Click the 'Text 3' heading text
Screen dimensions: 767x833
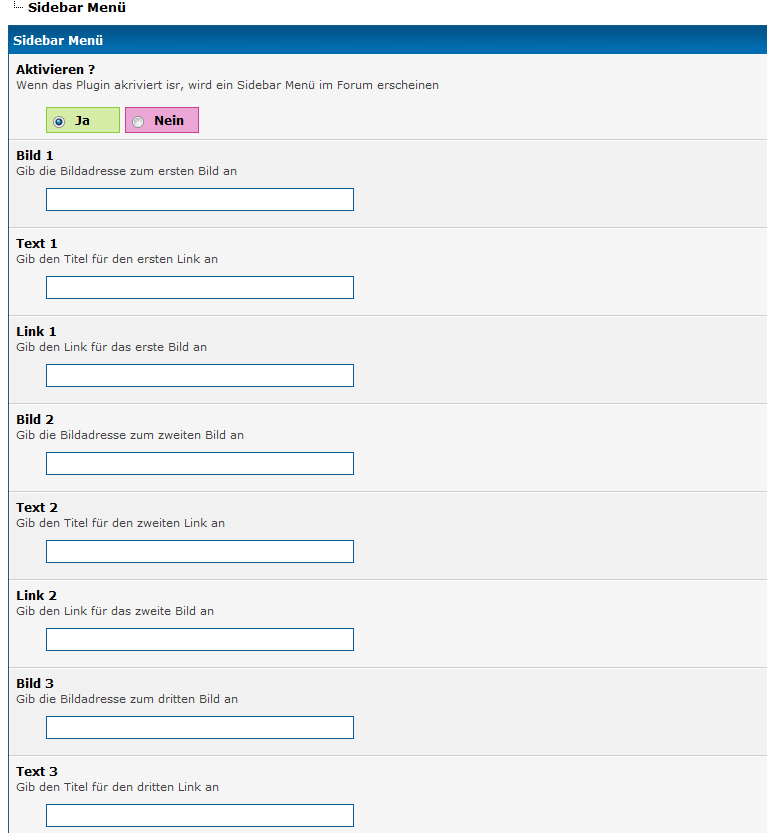point(37,771)
